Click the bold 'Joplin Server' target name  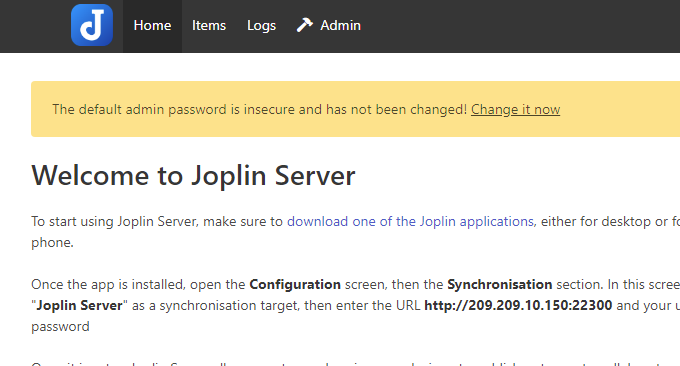click(x=79, y=305)
